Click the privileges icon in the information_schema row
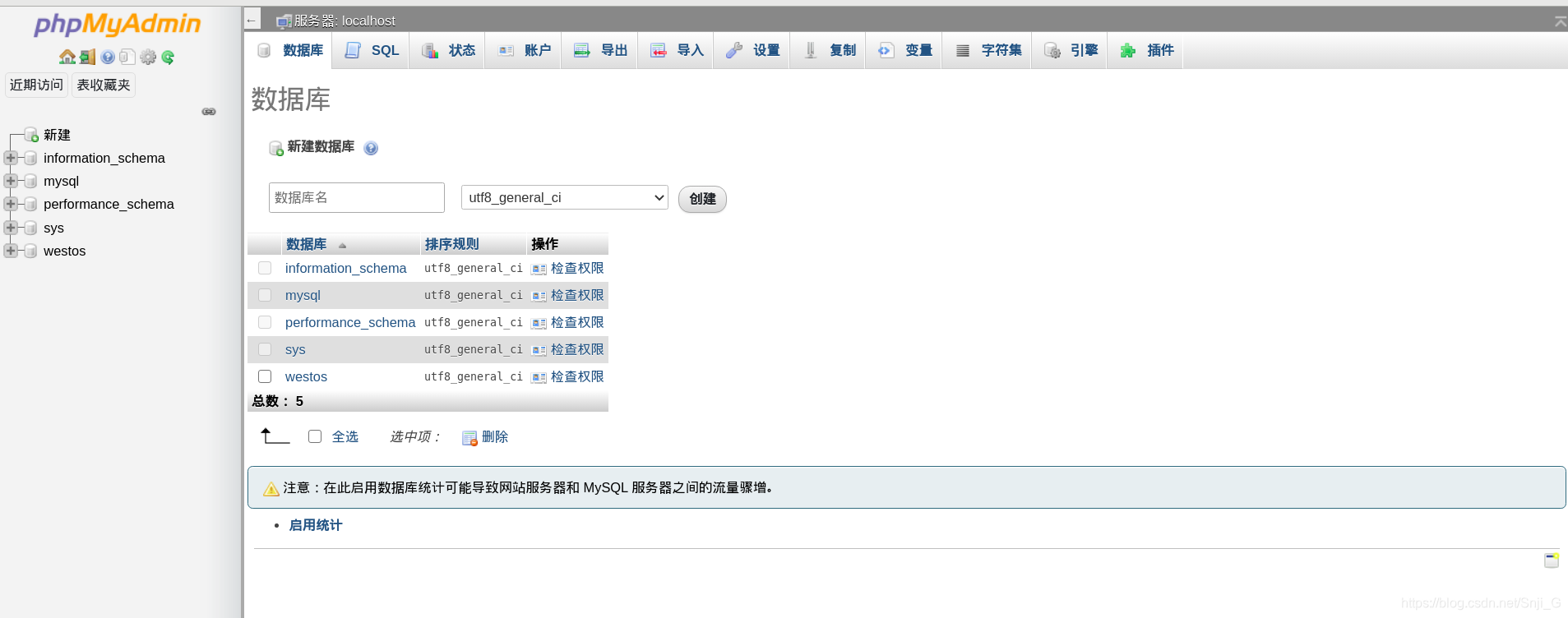Image resolution: width=1568 pixels, height=618 pixels. point(539,269)
